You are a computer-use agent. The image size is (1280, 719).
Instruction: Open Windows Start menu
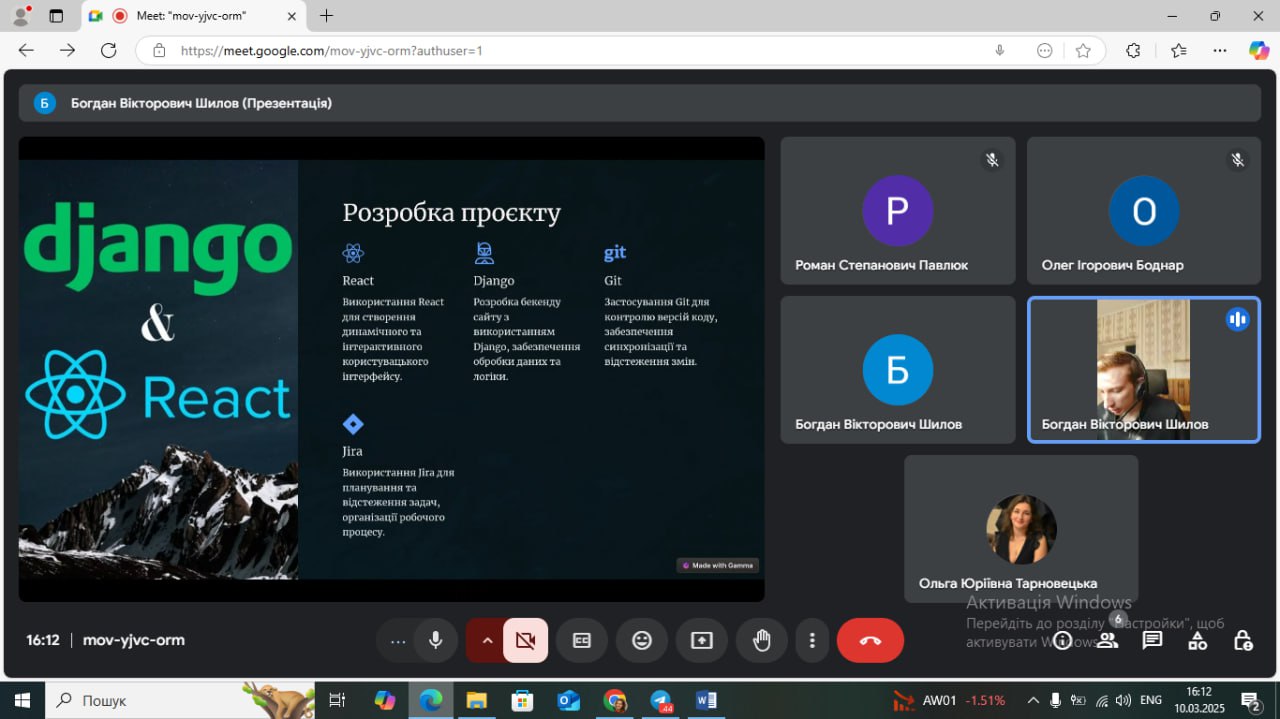22,700
